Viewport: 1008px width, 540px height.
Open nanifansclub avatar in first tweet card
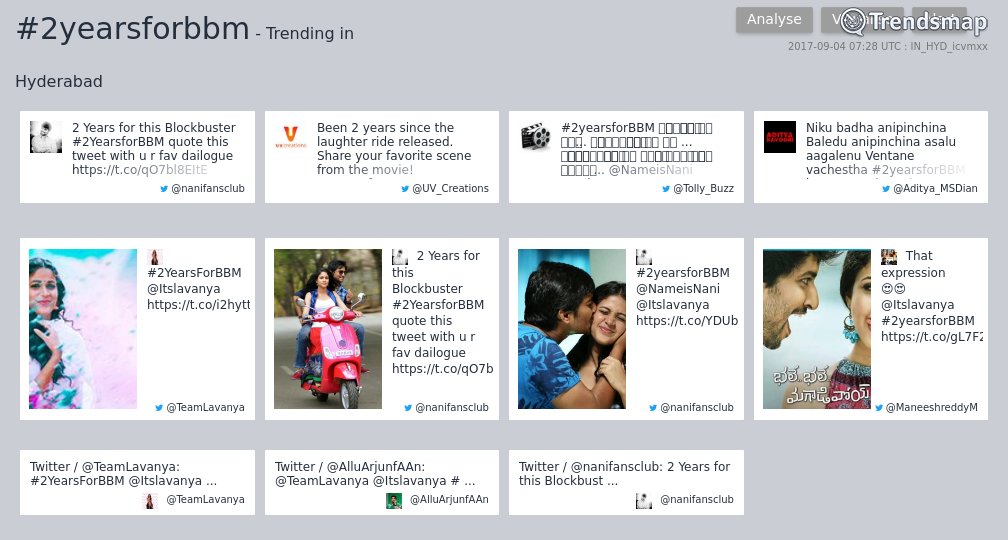click(x=46, y=137)
